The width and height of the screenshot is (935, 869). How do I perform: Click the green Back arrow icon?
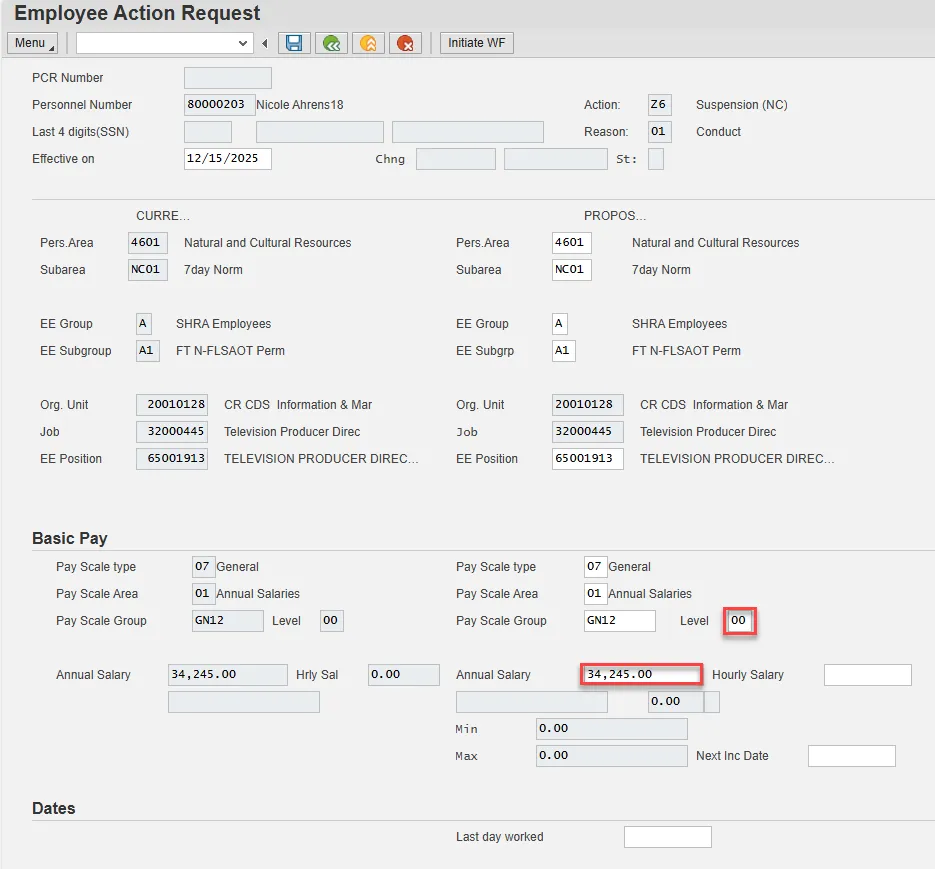click(x=331, y=43)
